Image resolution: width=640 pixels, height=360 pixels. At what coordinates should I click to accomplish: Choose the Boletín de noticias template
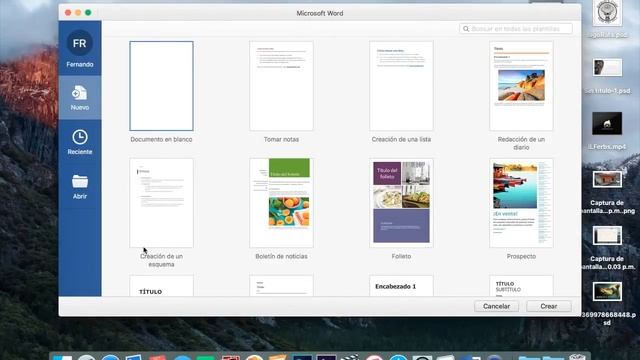[281, 203]
